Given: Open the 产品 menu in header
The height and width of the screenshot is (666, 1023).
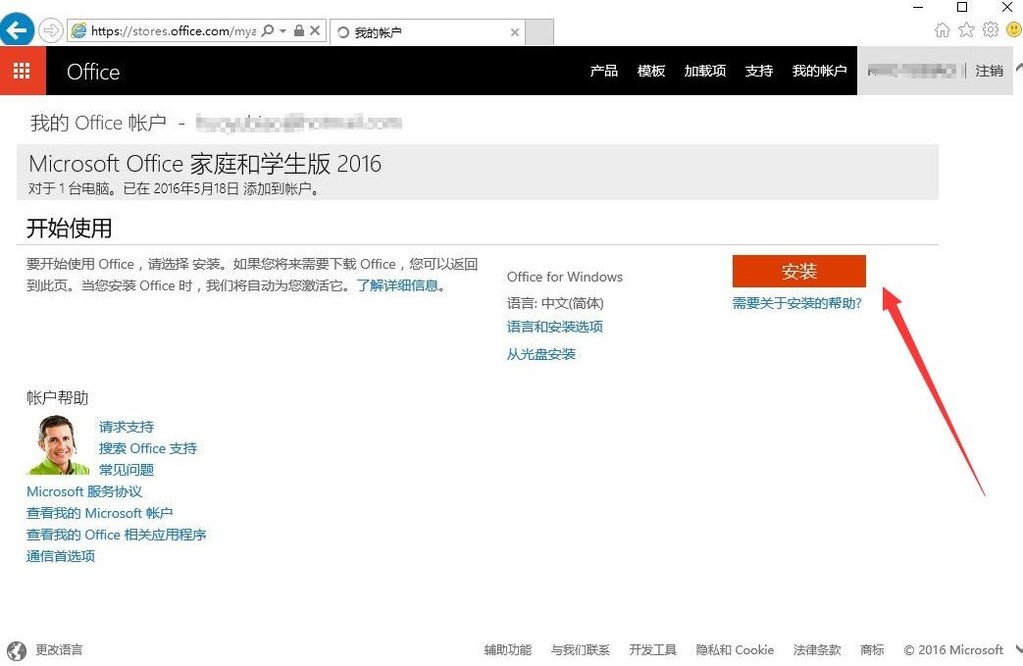Looking at the screenshot, I should (603, 70).
